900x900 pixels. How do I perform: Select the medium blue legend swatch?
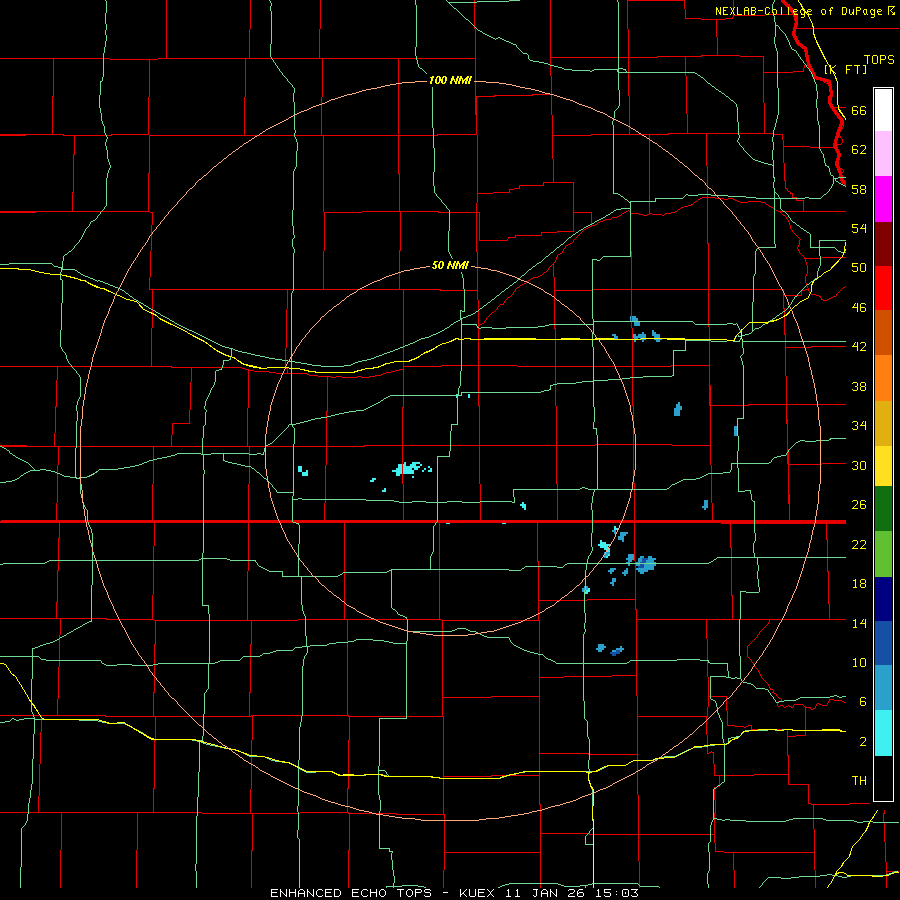(x=883, y=643)
